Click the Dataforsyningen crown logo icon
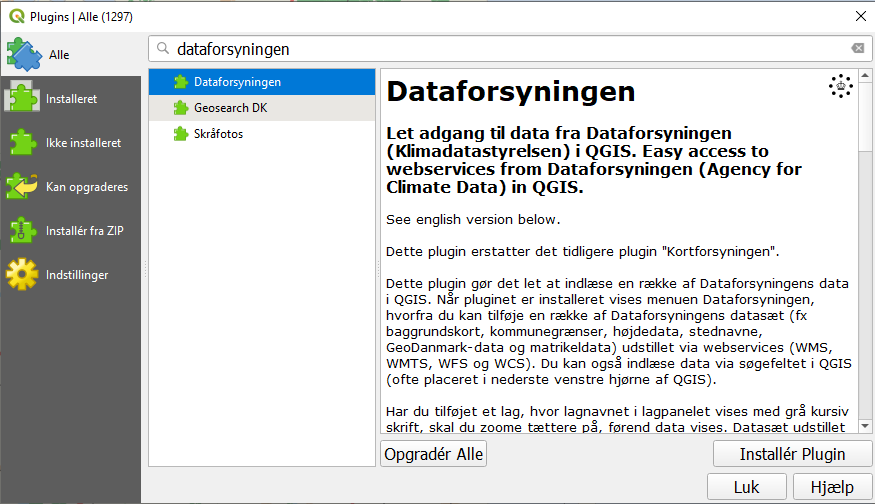This screenshot has height=504, width=875. 840,86
